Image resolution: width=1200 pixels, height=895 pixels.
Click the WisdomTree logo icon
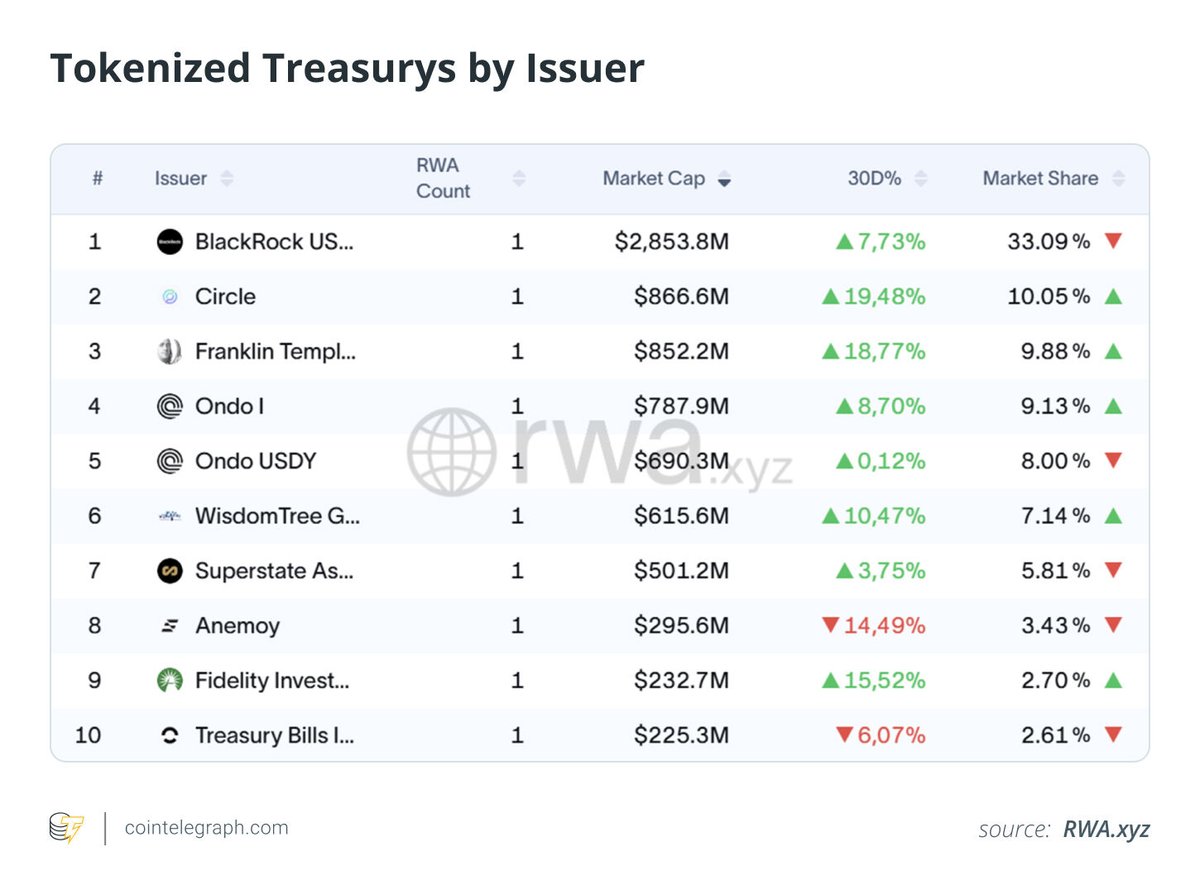coord(170,516)
